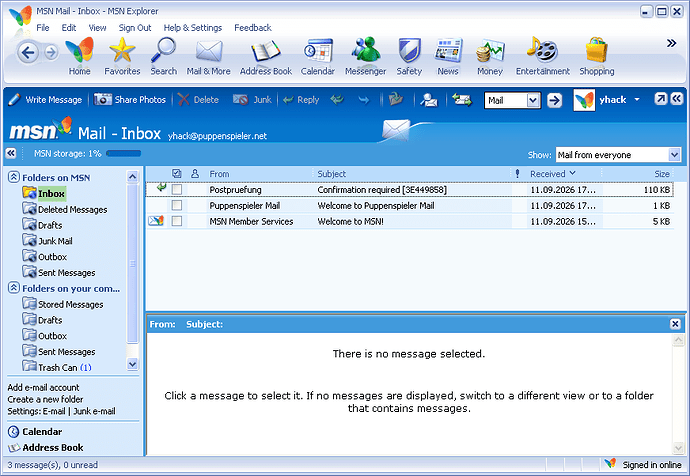690x476 pixels.
Task: Click Share Photos button
Action: 130,100
